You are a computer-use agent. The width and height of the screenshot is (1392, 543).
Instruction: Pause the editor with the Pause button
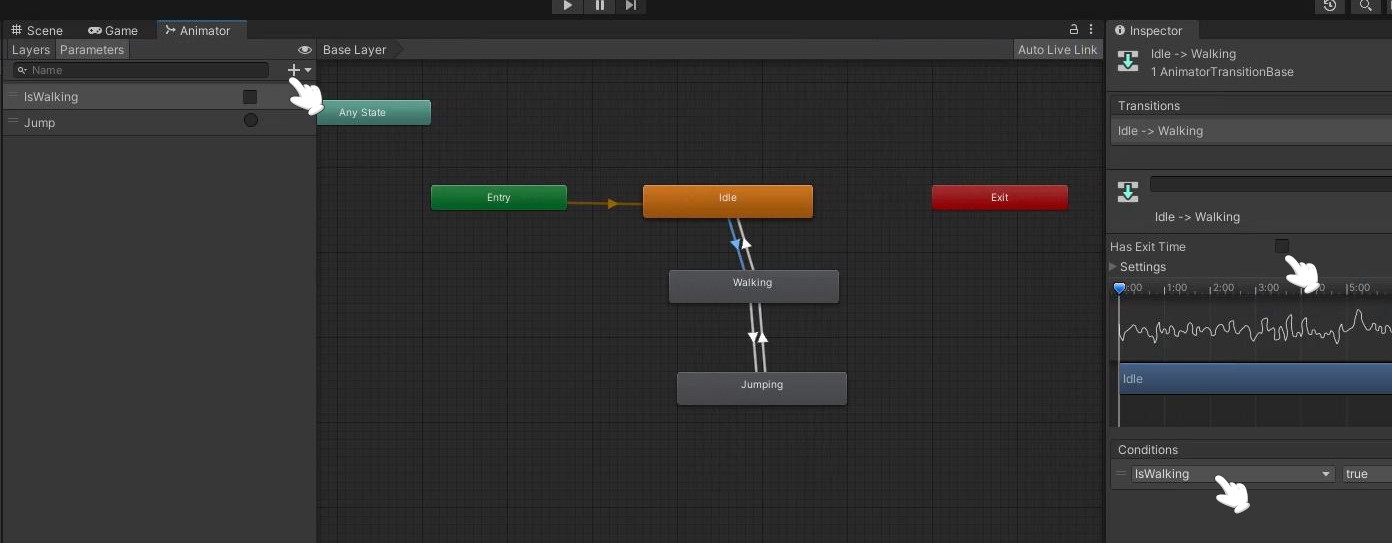coord(599,6)
